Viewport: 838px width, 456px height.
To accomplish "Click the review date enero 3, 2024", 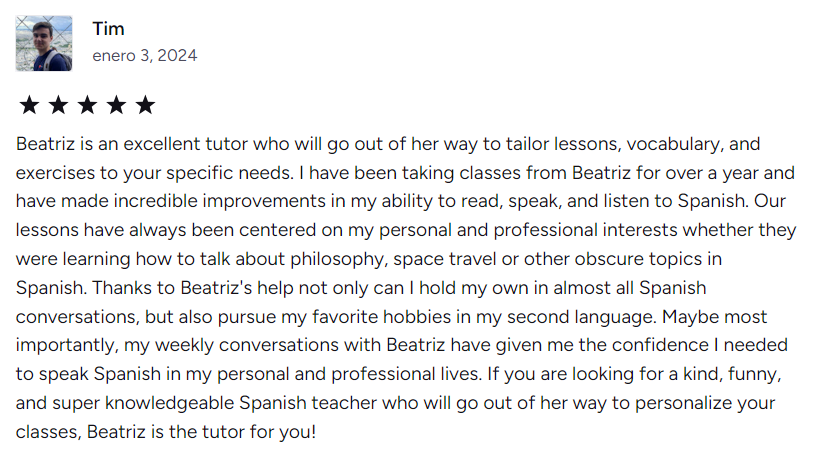I will pos(144,56).
